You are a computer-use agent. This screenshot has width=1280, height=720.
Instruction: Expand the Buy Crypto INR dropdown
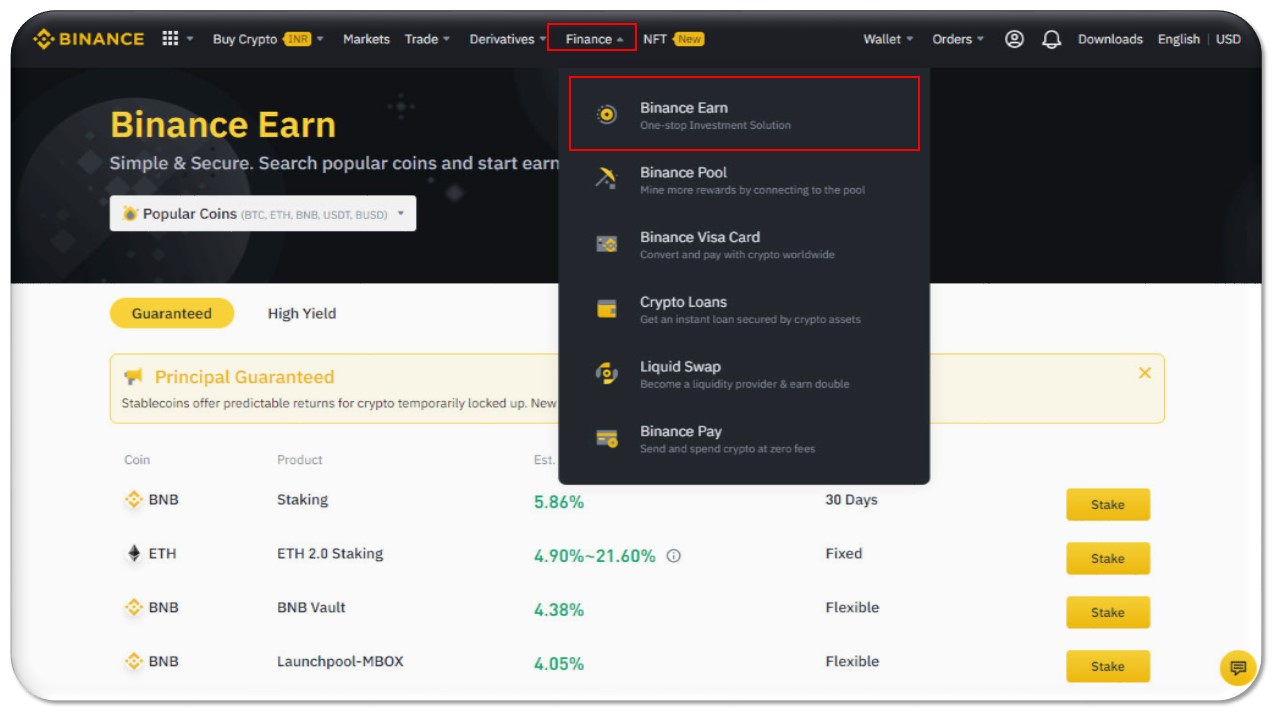(x=268, y=39)
